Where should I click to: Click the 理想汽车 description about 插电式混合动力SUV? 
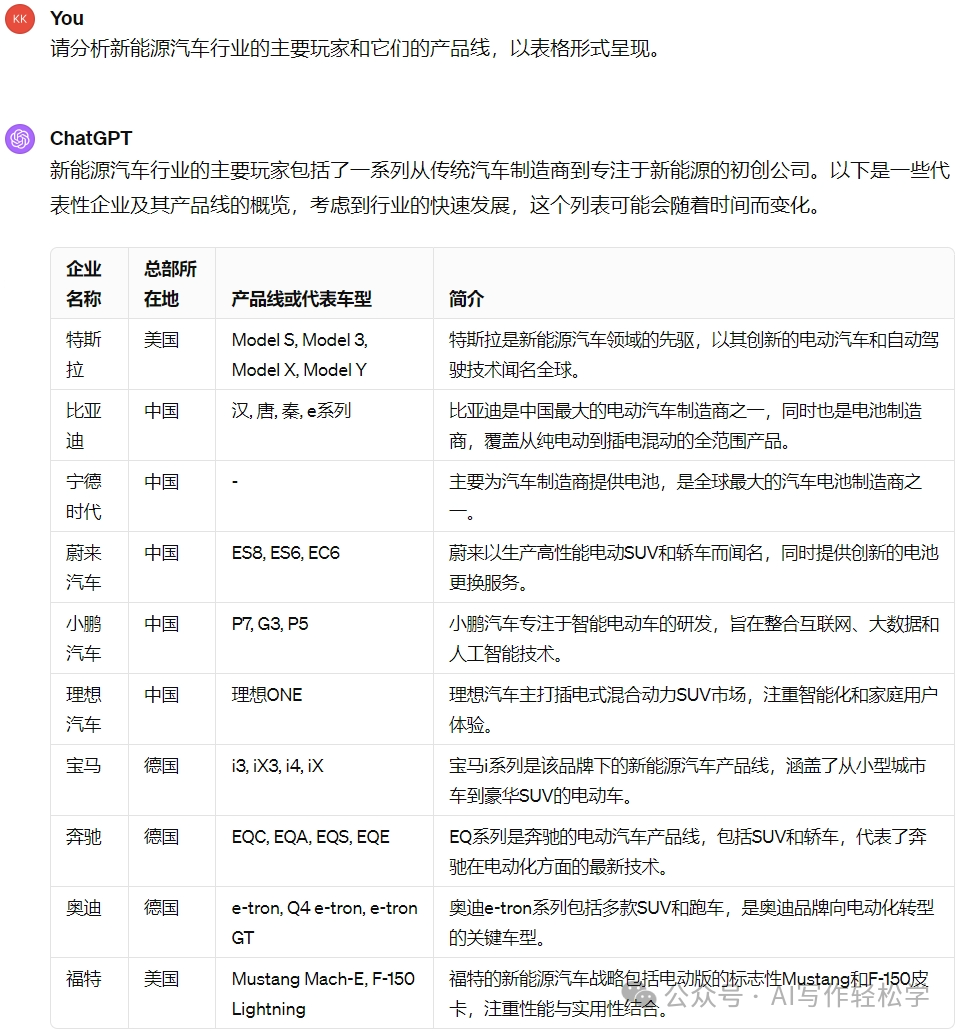point(694,710)
